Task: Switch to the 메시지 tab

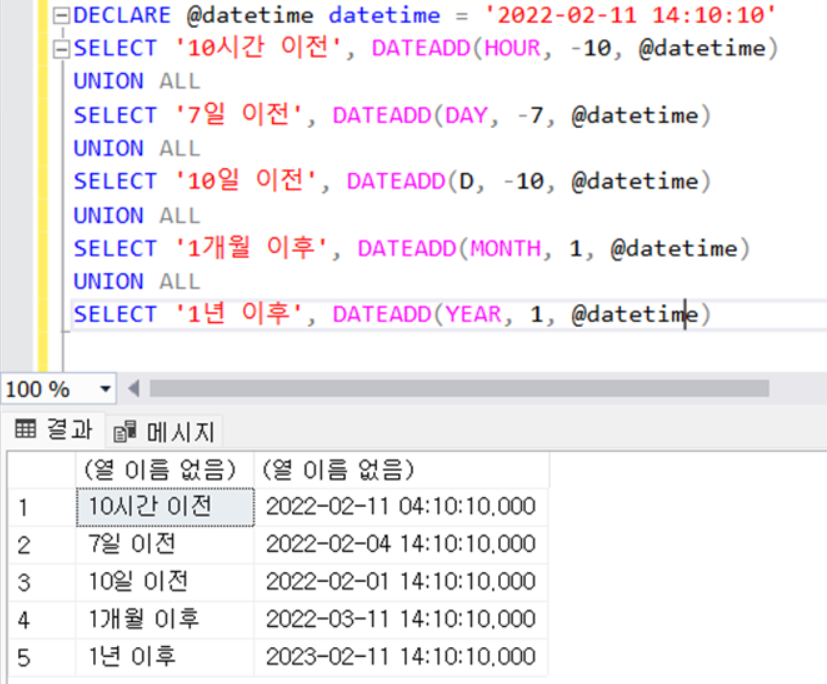Action: [165, 432]
